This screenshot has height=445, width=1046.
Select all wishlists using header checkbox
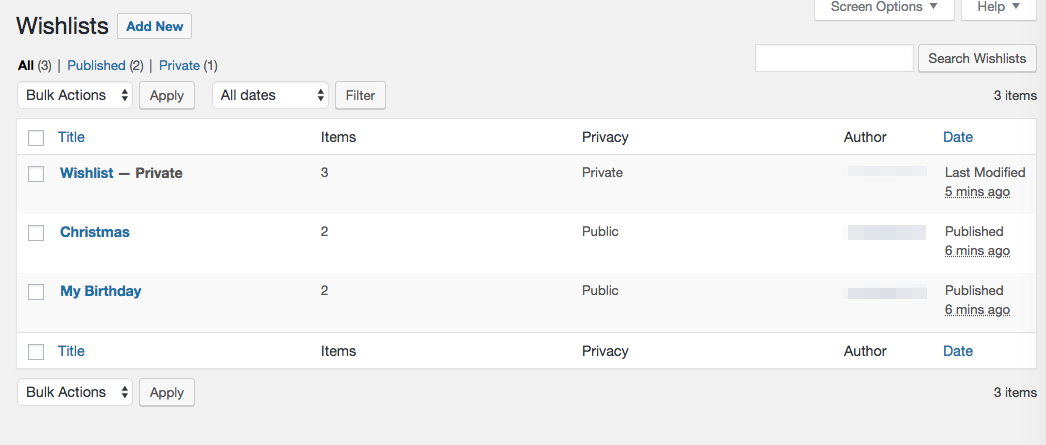(x=36, y=138)
